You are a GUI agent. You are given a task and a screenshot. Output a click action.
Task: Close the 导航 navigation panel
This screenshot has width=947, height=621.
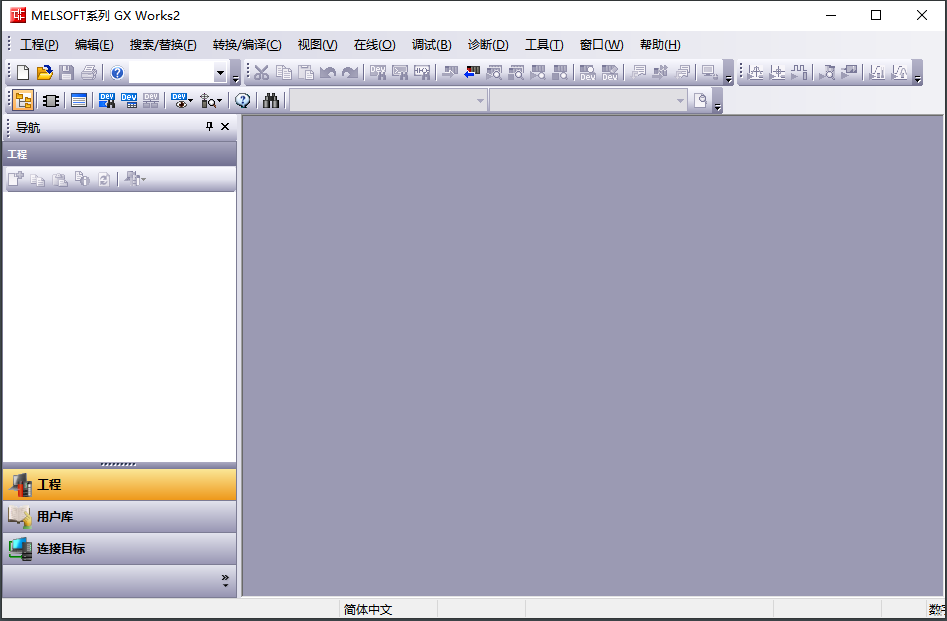coord(225,126)
